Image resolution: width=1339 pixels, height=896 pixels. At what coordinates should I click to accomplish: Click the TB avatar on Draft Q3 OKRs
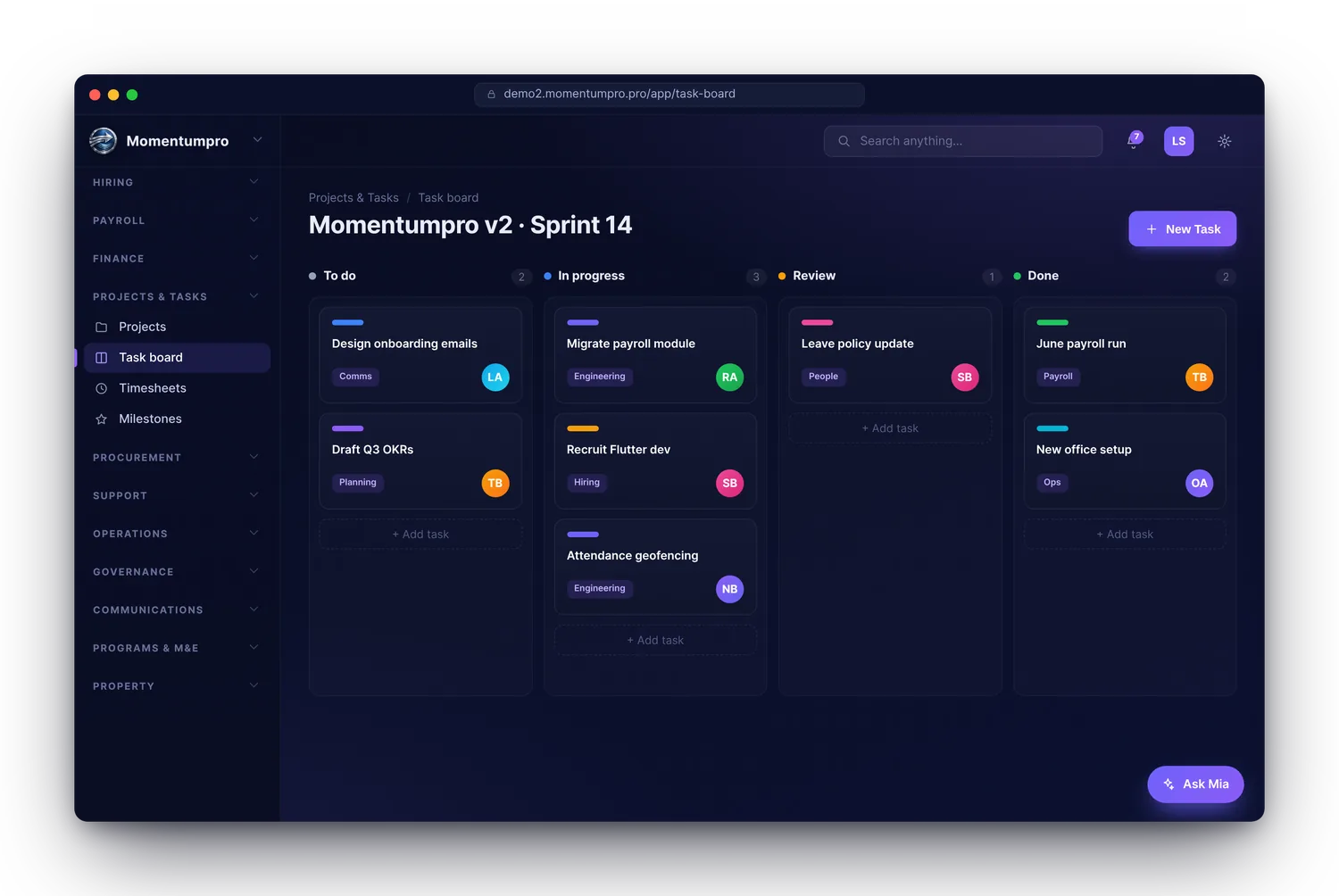(495, 483)
